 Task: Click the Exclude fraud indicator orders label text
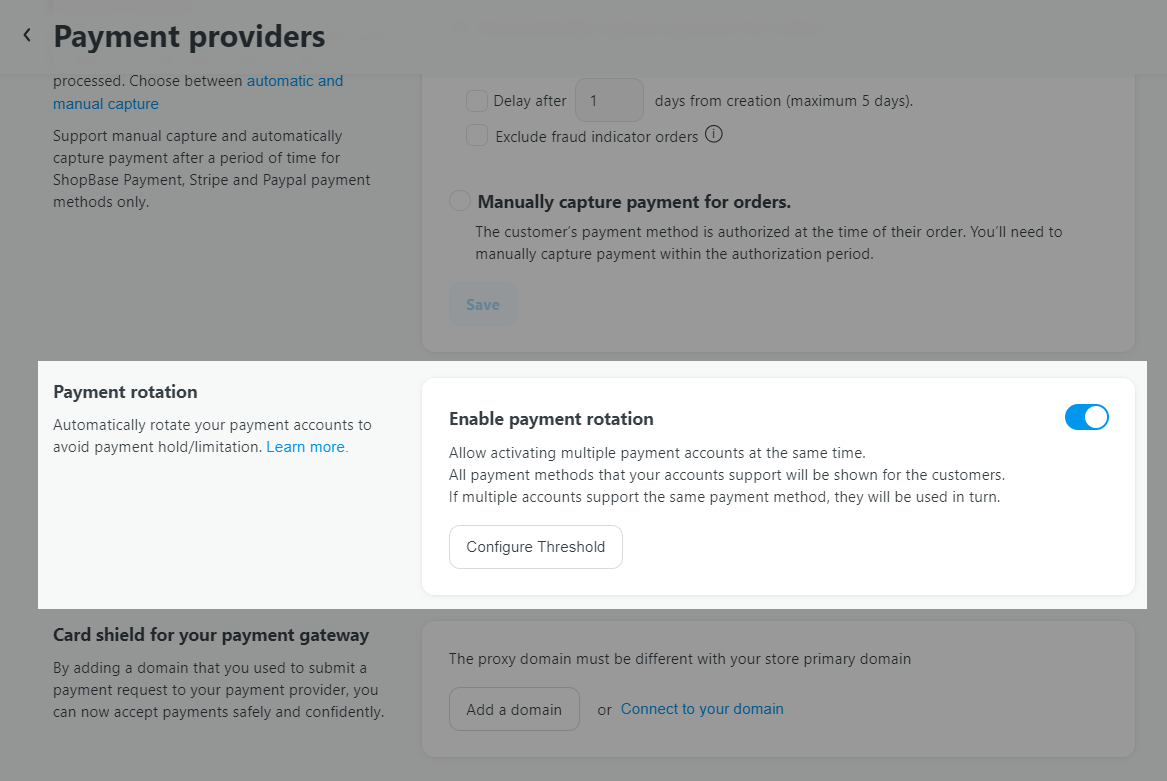coord(596,137)
